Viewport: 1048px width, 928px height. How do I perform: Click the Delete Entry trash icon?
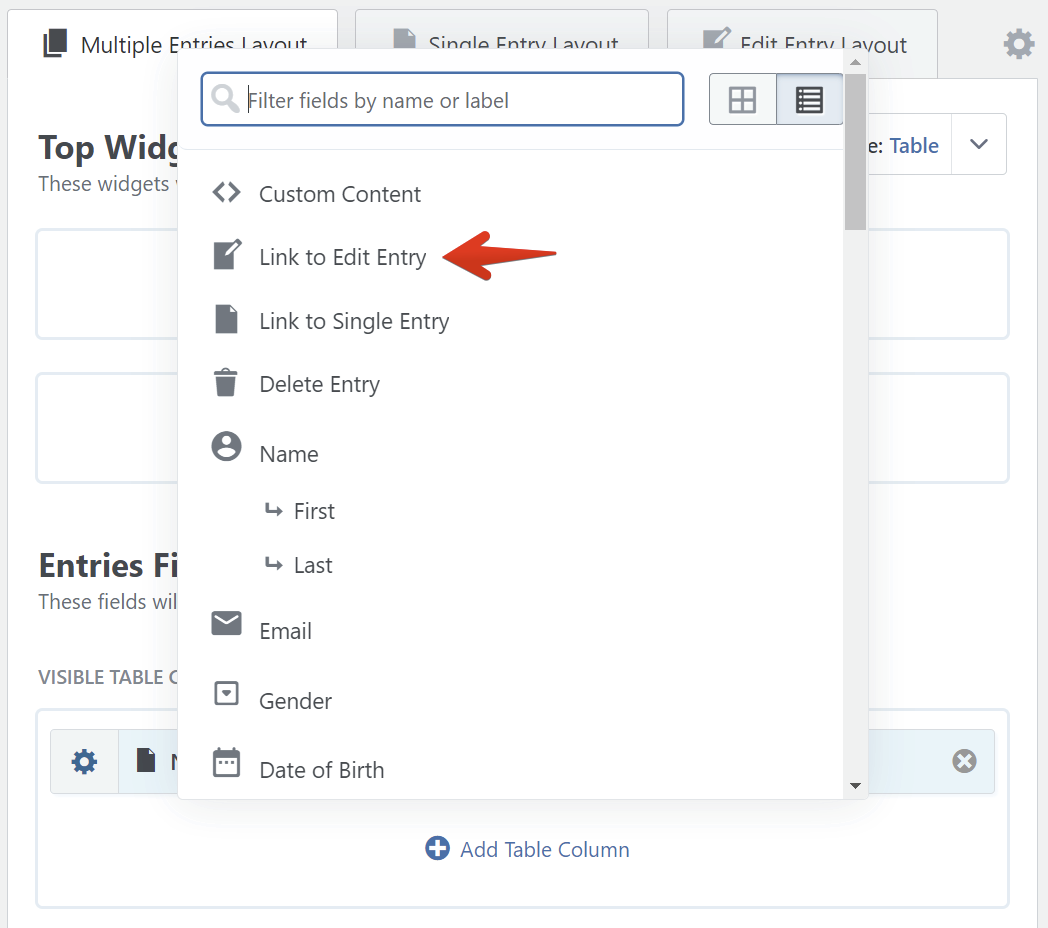[x=227, y=383]
